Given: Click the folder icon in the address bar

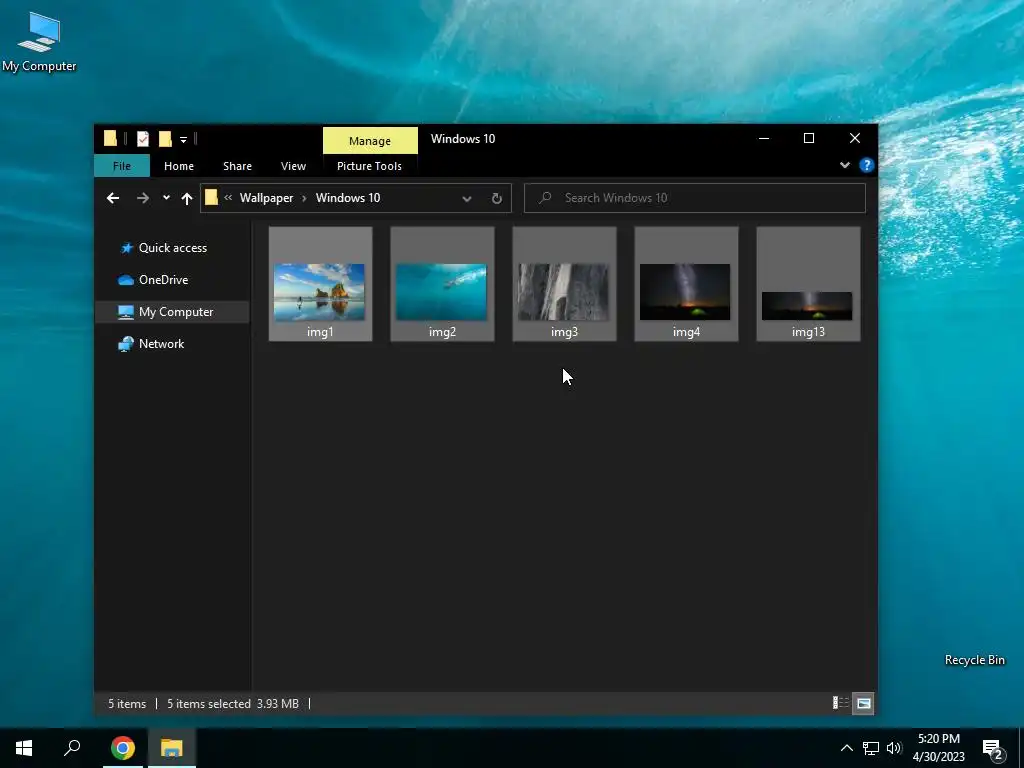Looking at the screenshot, I should pos(211,197).
